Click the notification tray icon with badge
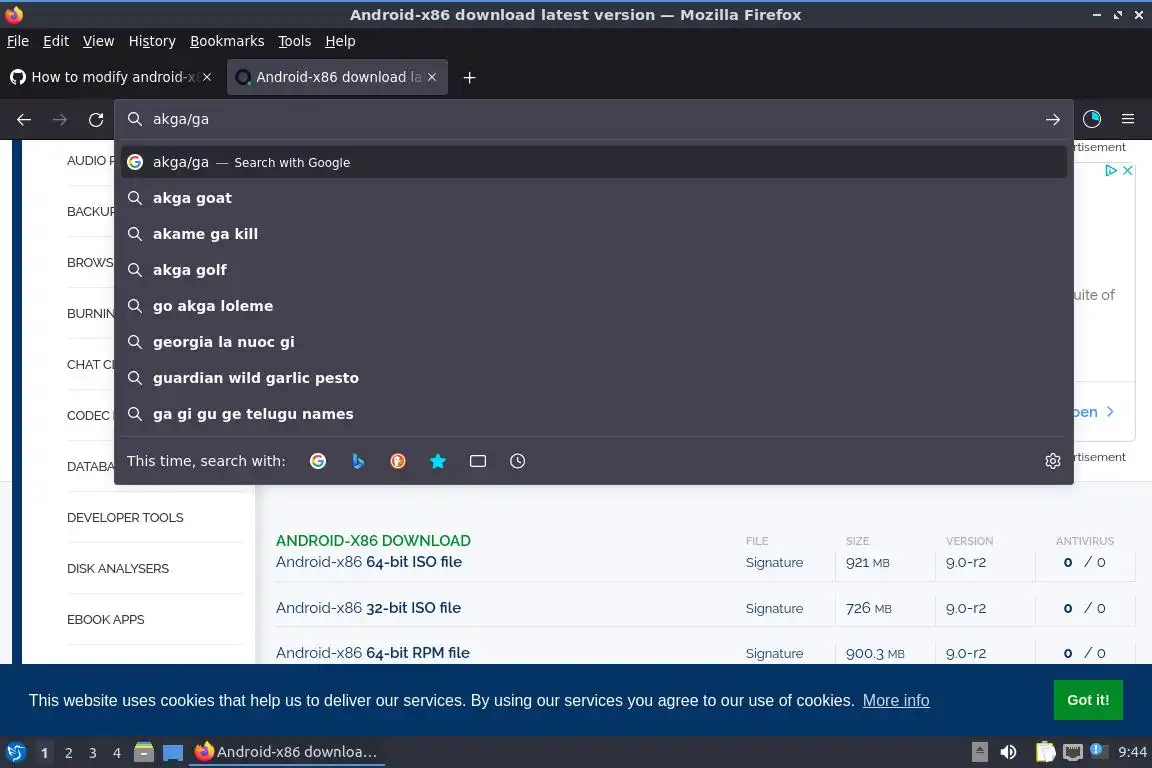This screenshot has width=1152, height=768. tap(1098, 750)
